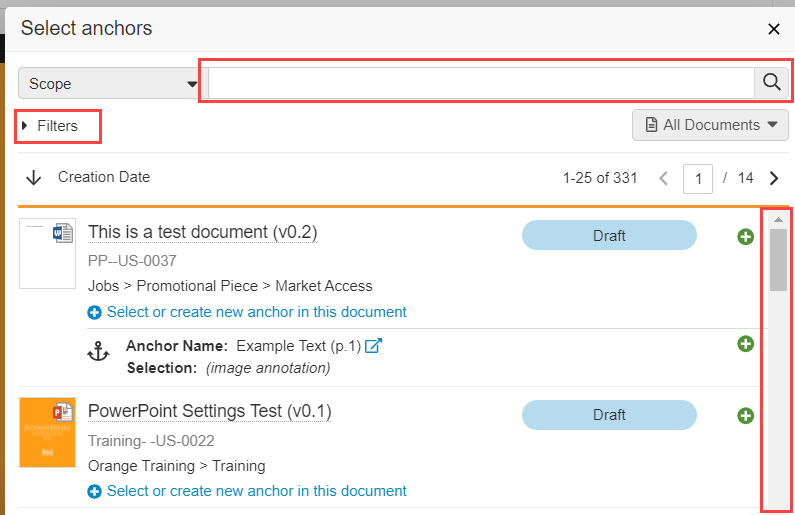Go to previous page of results

click(x=663, y=179)
